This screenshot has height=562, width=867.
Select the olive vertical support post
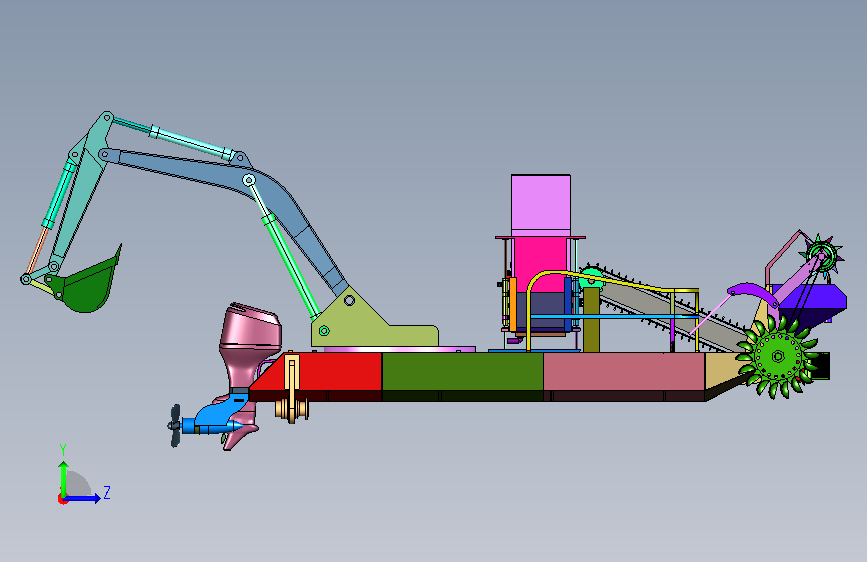(591, 320)
